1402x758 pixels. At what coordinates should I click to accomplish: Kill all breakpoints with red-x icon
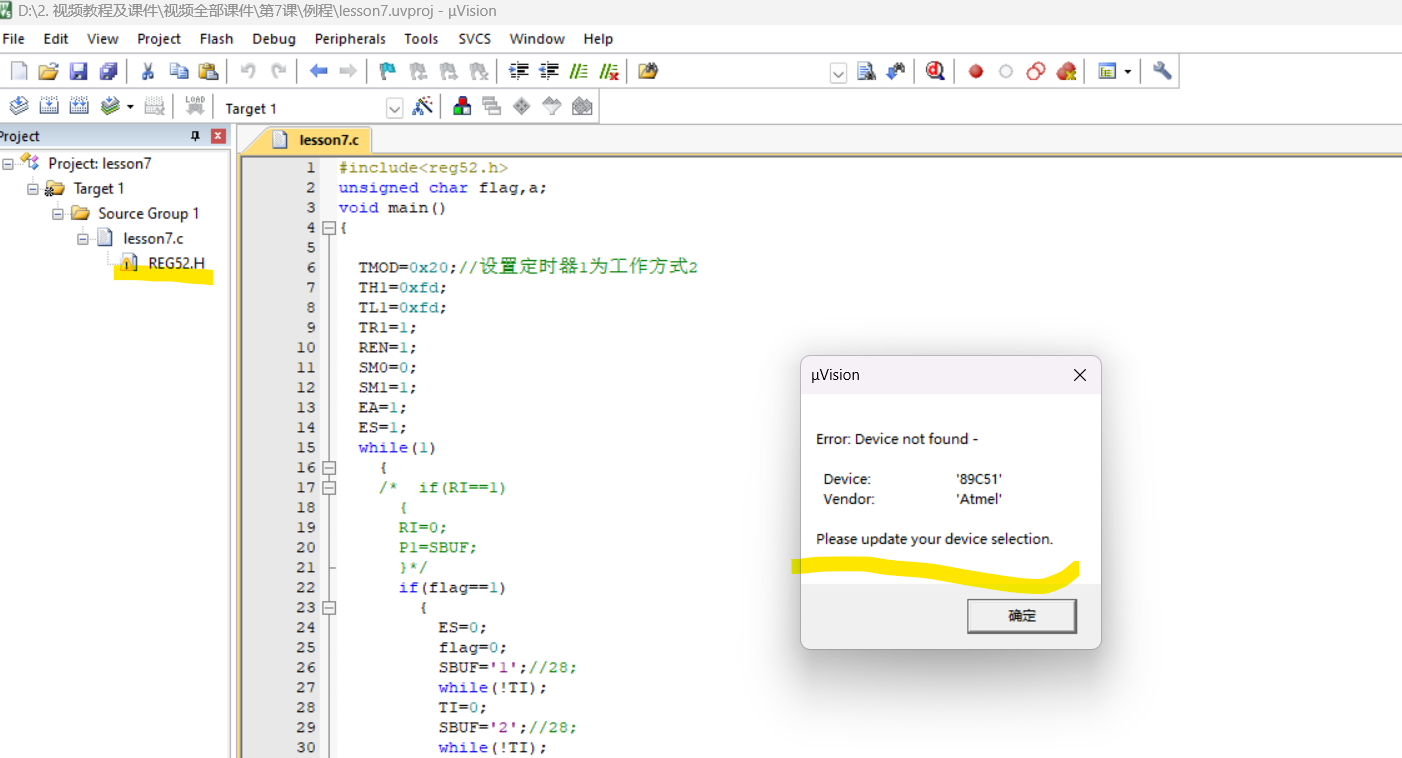click(1066, 71)
